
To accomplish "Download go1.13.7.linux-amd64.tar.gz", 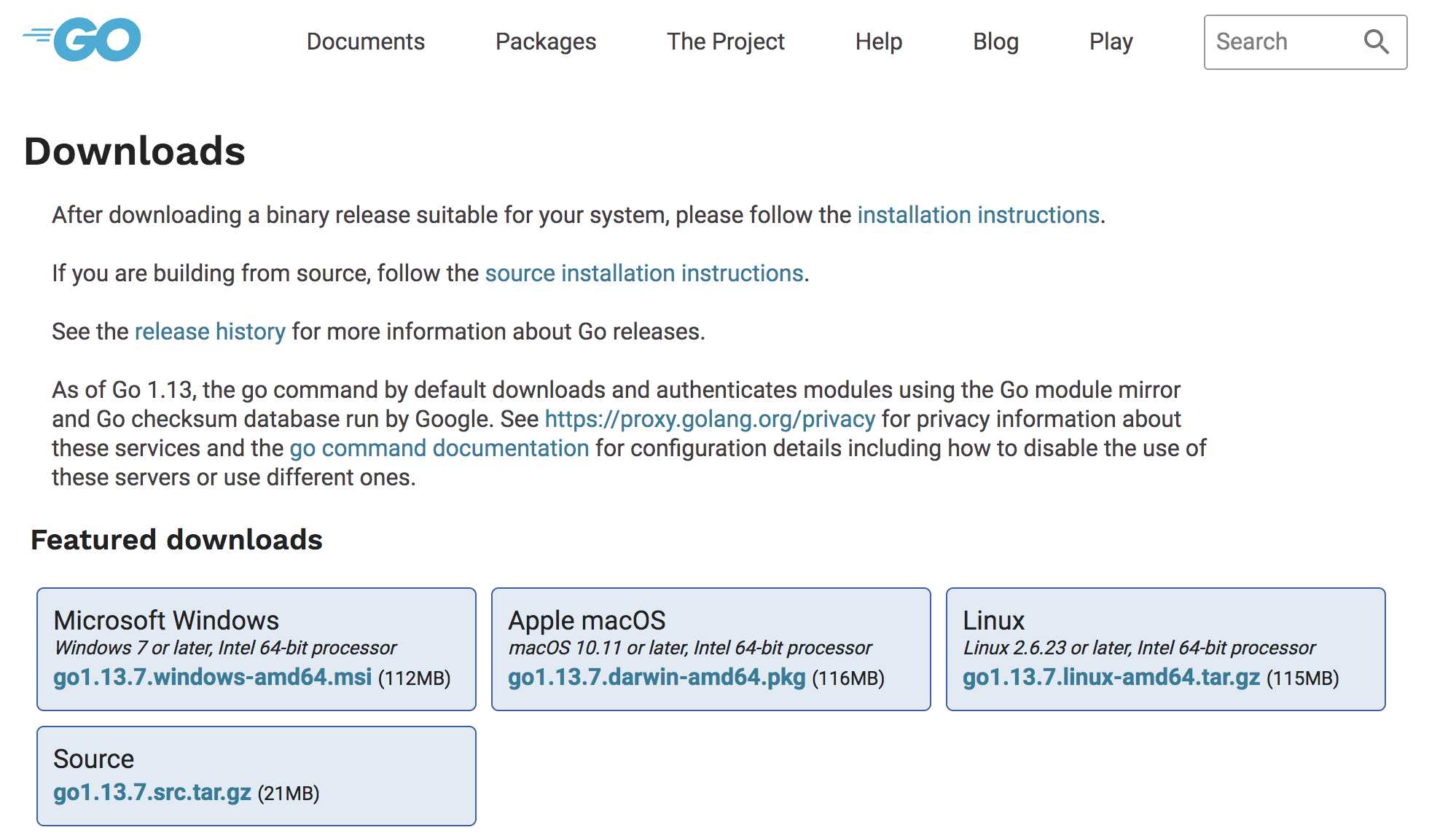I will [x=1111, y=677].
